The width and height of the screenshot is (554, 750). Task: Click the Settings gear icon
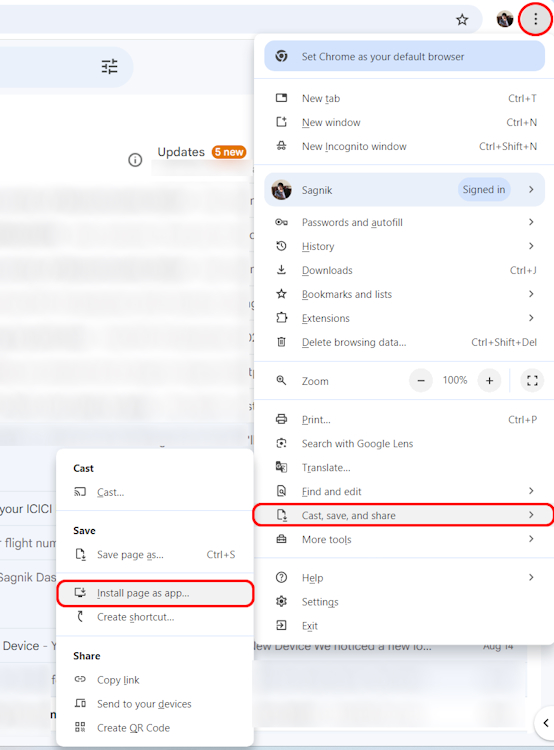(281, 601)
